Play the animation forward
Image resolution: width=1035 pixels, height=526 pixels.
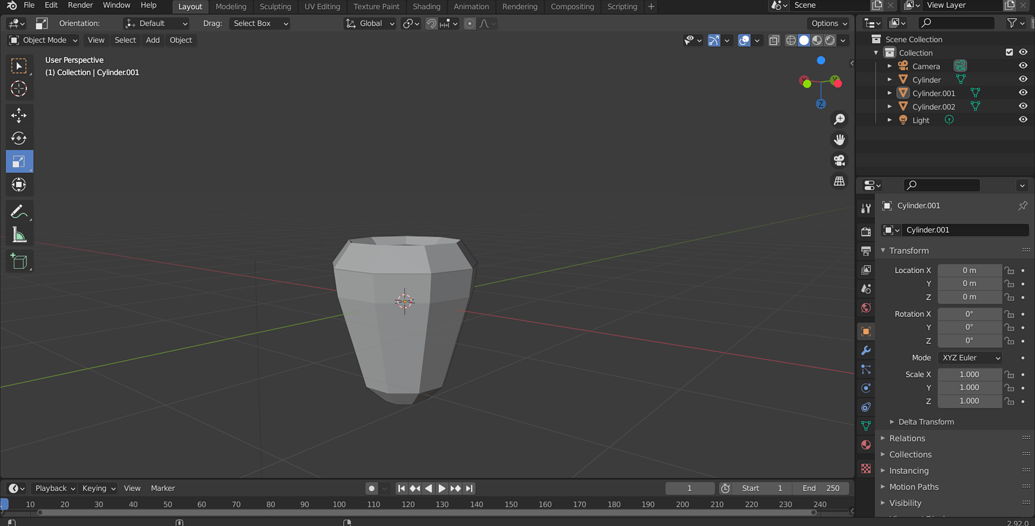pos(442,488)
